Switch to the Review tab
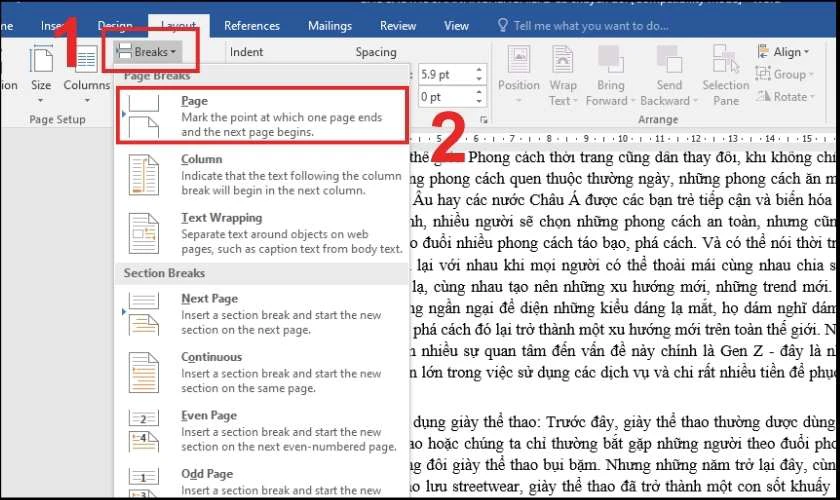 point(398,26)
